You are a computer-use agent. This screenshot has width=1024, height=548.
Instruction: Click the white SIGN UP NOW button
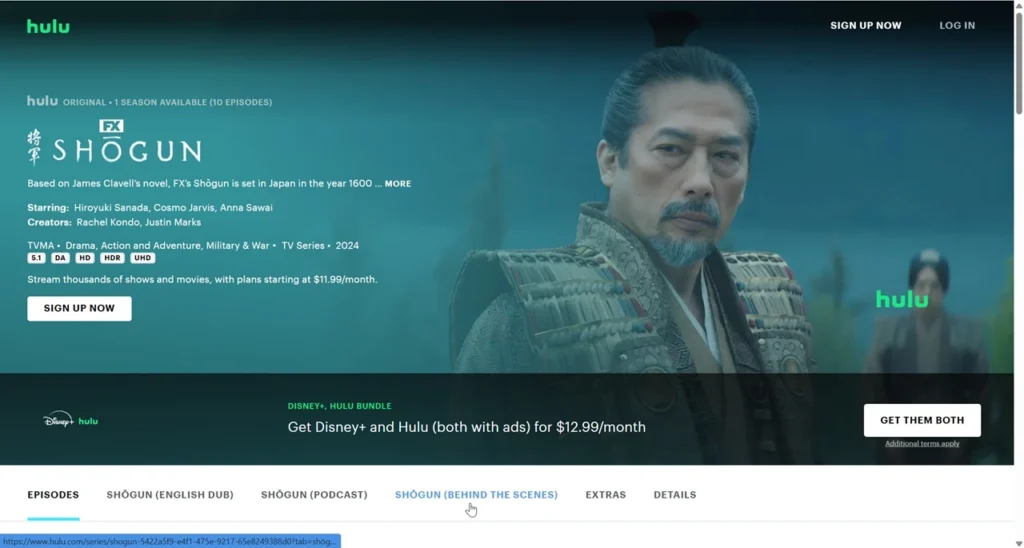pyautogui.click(x=79, y=308)
